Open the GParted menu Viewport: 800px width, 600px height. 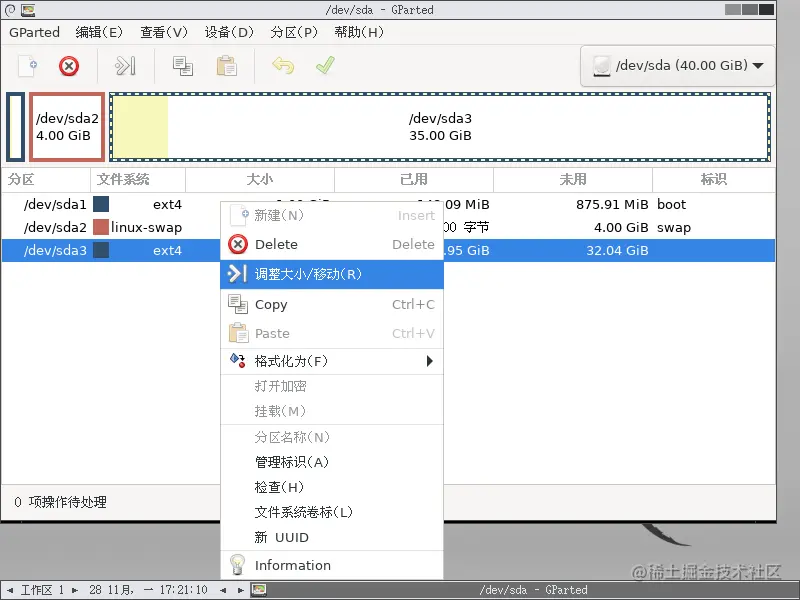tap(34, 32)
